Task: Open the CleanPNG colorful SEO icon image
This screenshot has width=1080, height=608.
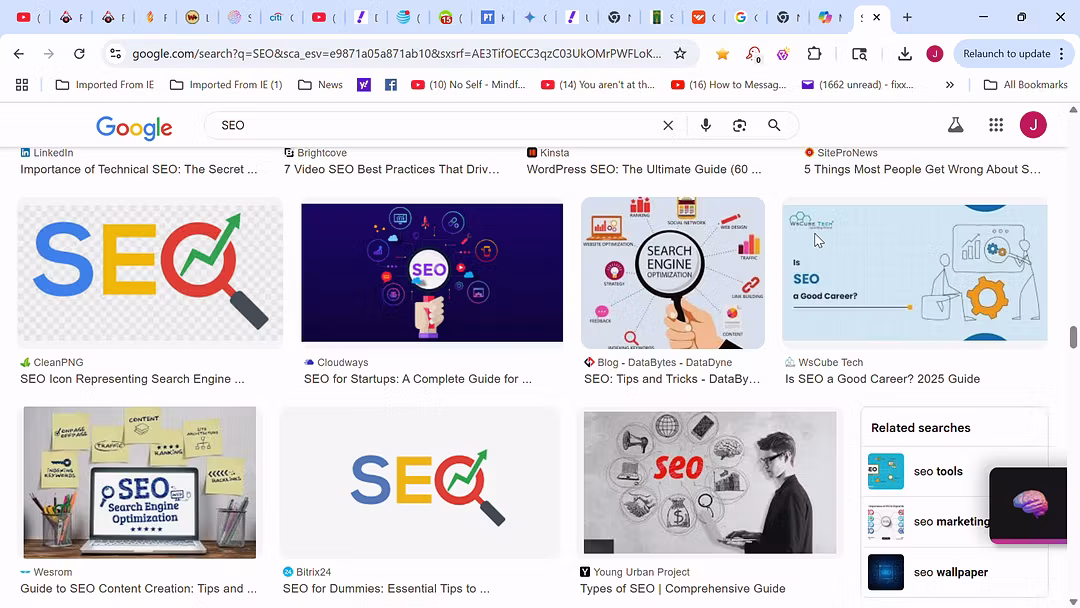Action: click(x=150, y=273)
